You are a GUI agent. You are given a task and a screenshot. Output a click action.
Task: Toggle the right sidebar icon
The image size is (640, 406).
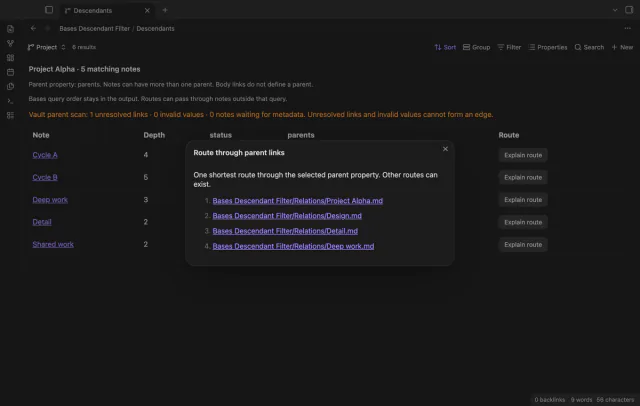[x=629, y=10]
